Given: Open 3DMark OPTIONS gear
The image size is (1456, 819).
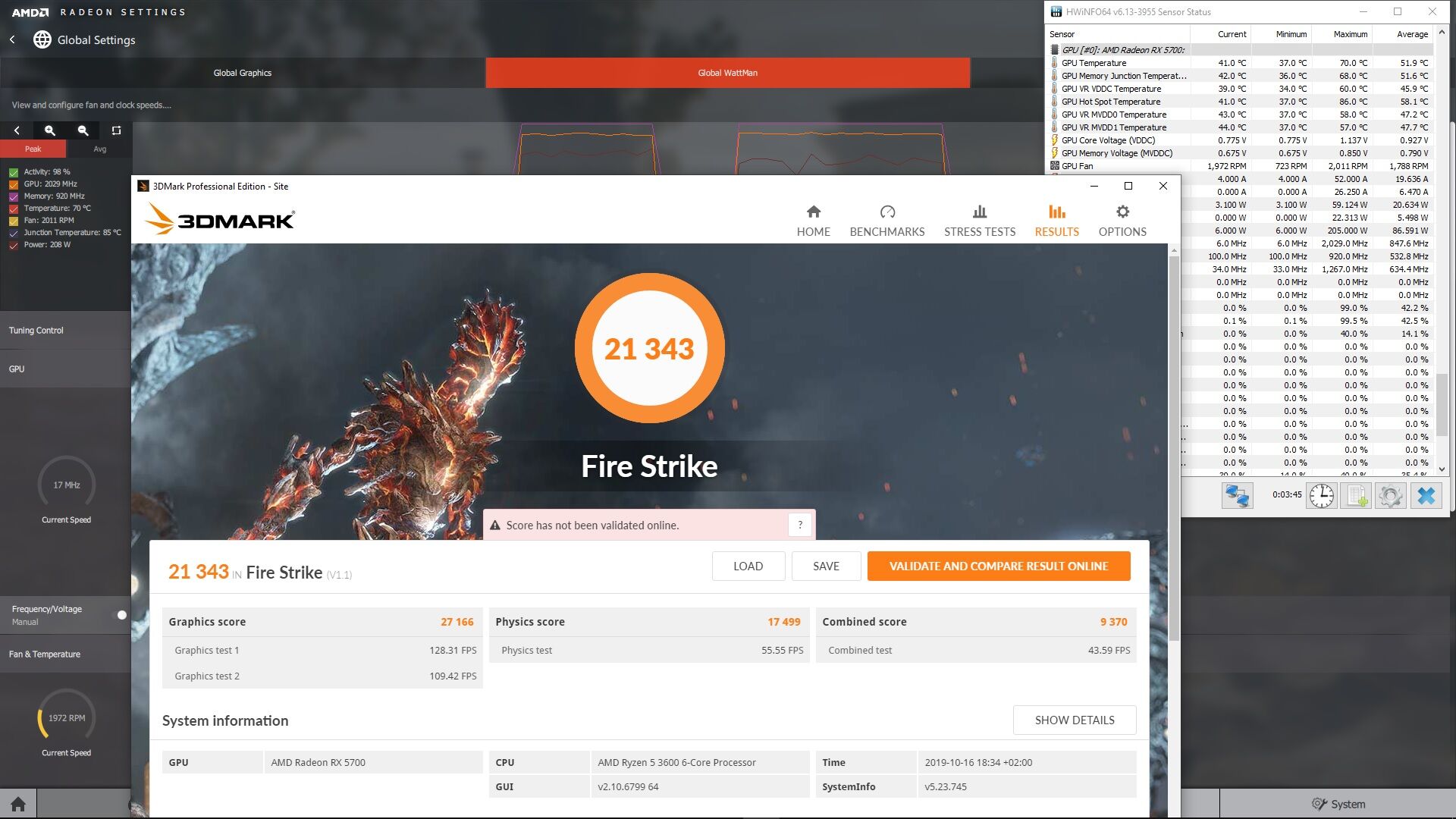Looking at the screenshot, I should pos(1122,221).
